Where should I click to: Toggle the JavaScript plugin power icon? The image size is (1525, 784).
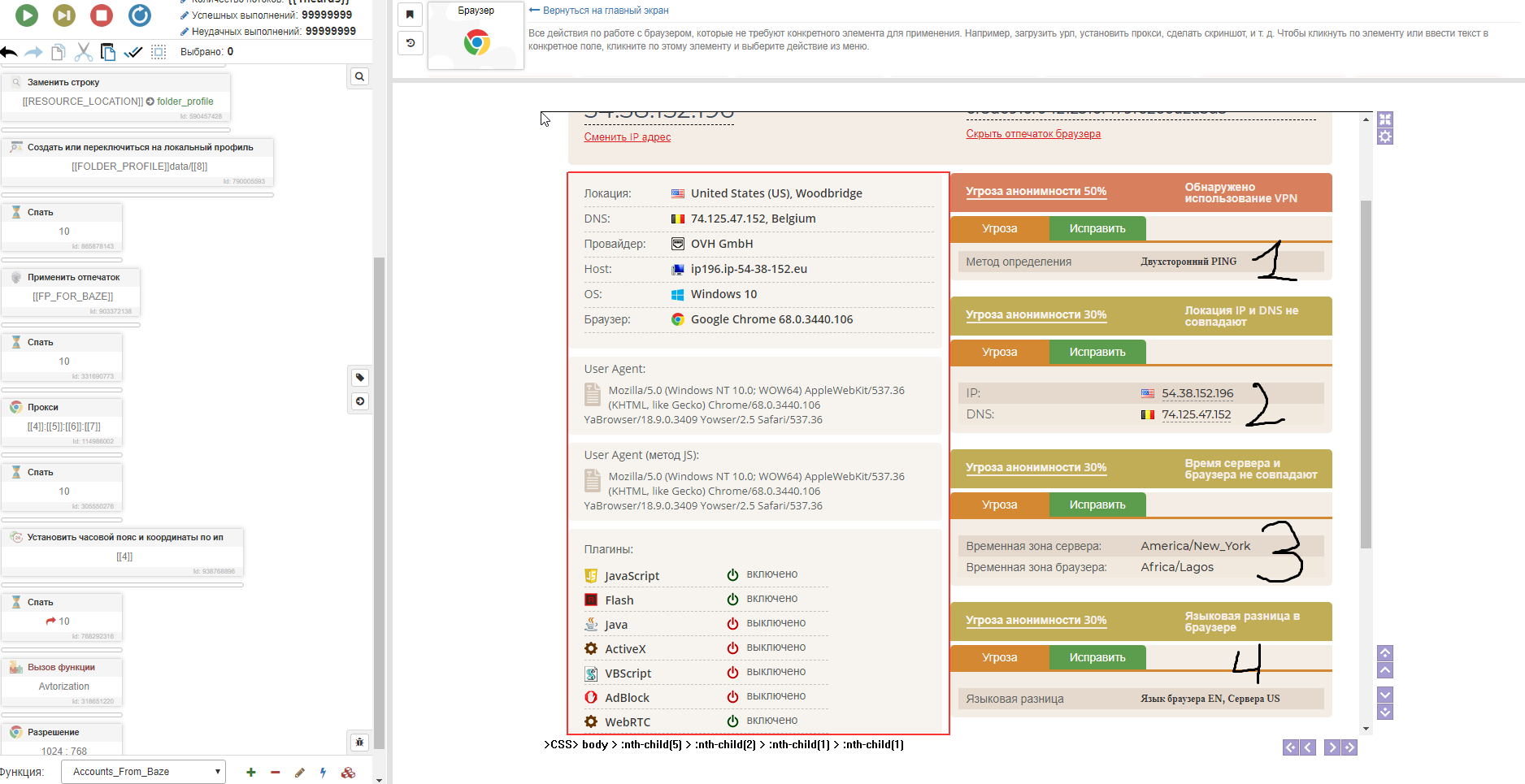point(732,574)
